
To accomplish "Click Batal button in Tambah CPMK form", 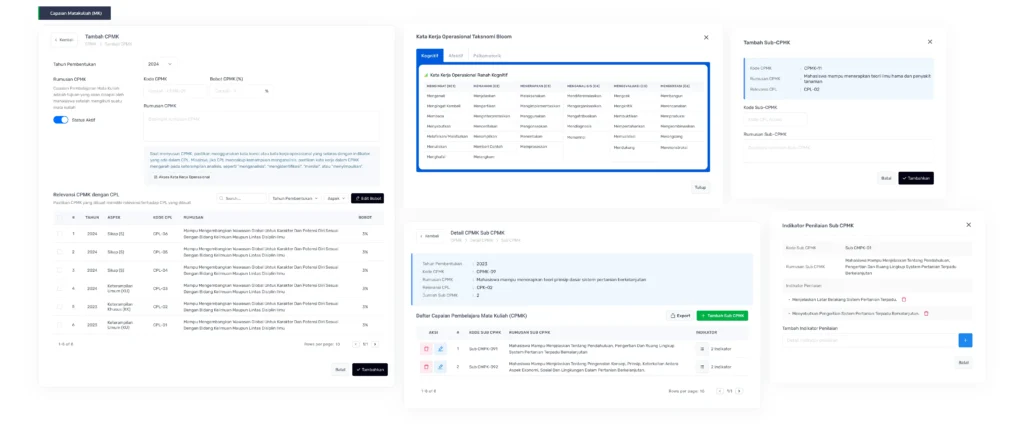I will tap(340, 369).
